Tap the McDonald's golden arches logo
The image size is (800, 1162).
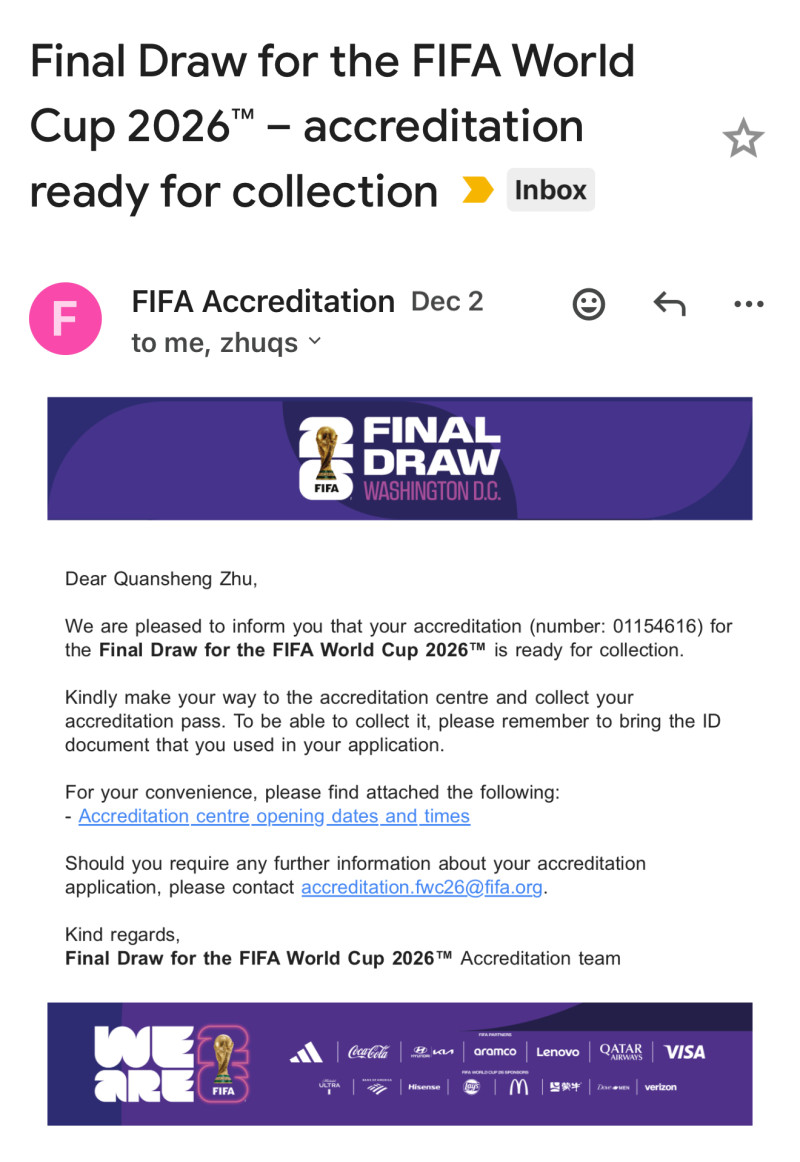(x=518, y=1087)
